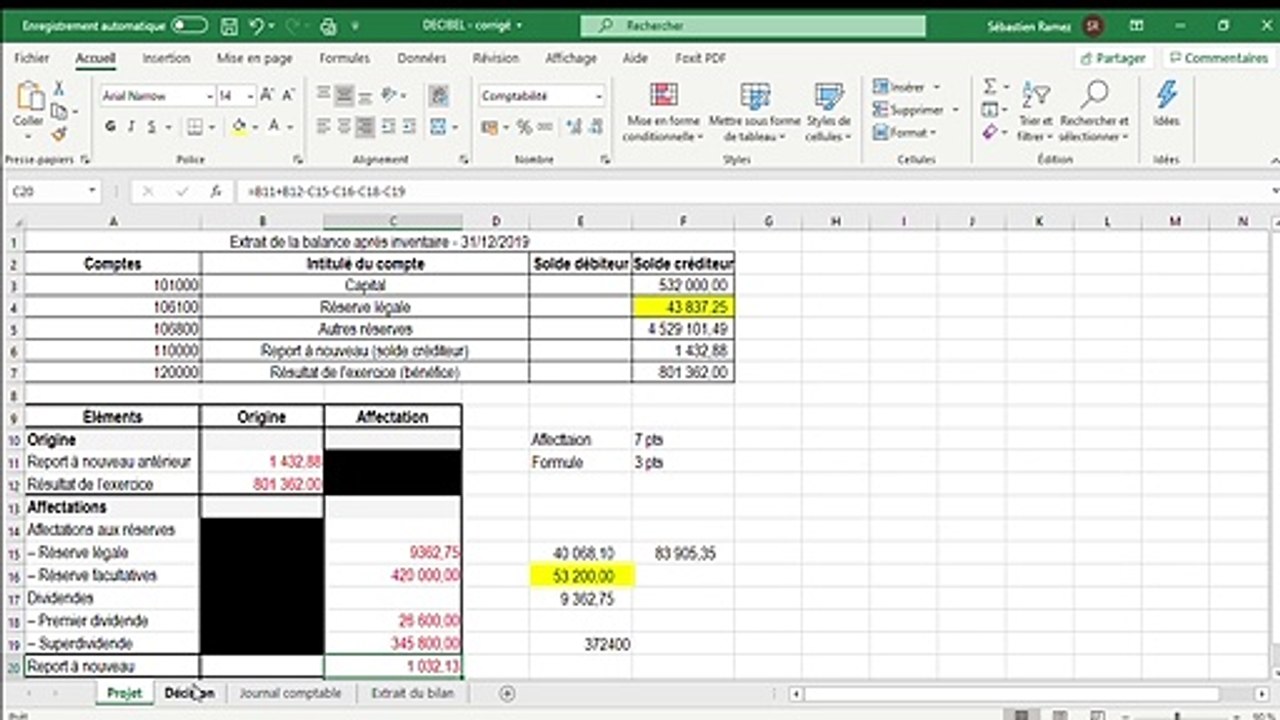Screen dimensions: 1280x720
Task: Click in the formula bar
Action: 755,191
